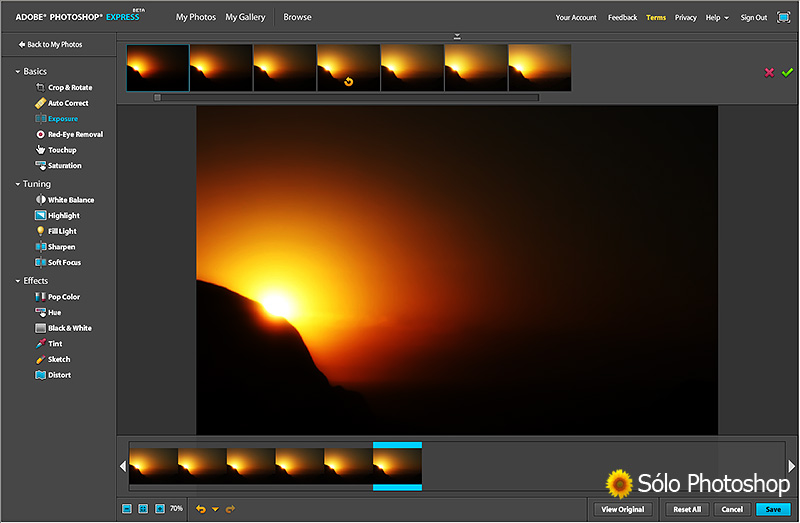Apply Auto Correct to the photo
Viewport: 800px width, 523px height.
[x=67, y=103]
